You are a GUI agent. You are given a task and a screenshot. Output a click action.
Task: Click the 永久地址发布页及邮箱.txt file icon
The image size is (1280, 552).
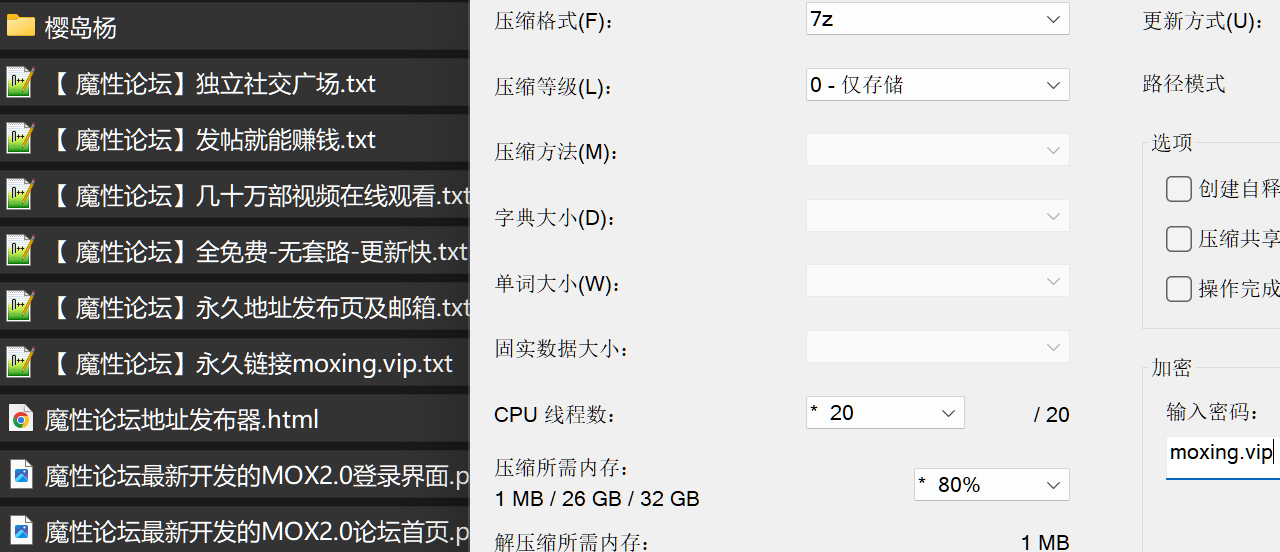(x=20, y=307)
